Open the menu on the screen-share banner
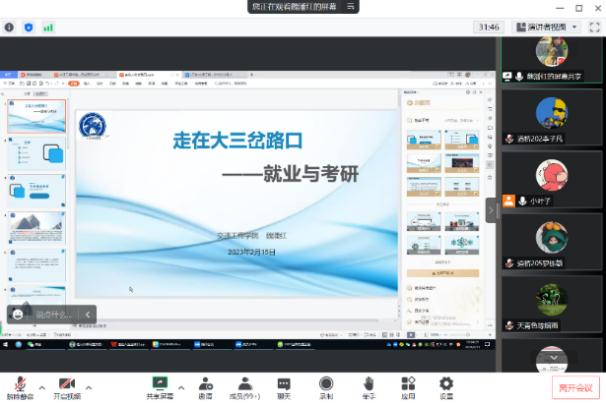The height and width of the screenshot is (403, 606). pyautogui.click(x=351, y=7)
